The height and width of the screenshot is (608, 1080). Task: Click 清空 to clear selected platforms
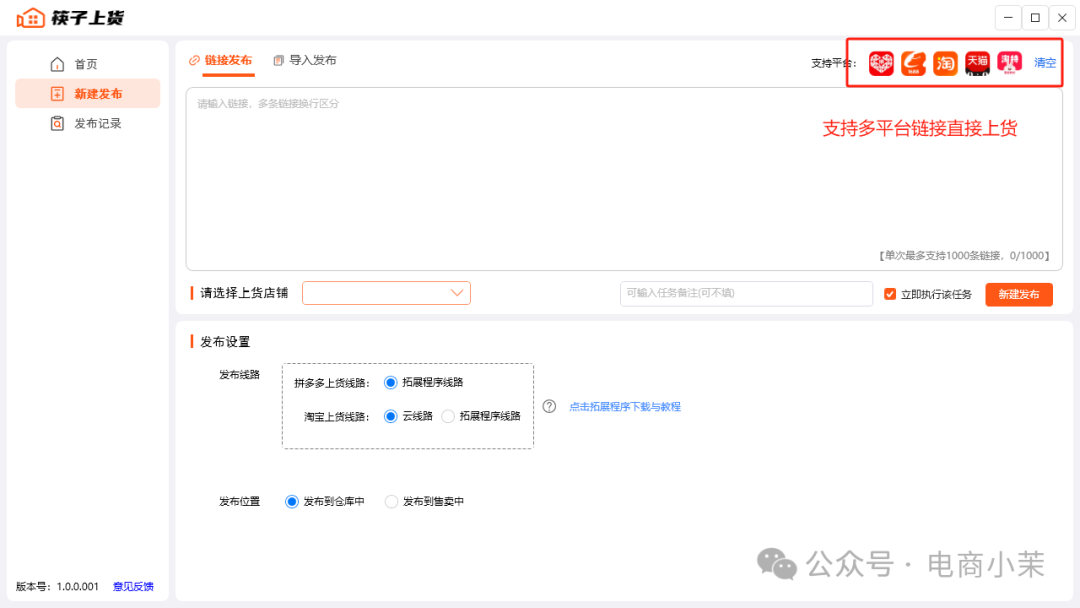pos(1044,63)
